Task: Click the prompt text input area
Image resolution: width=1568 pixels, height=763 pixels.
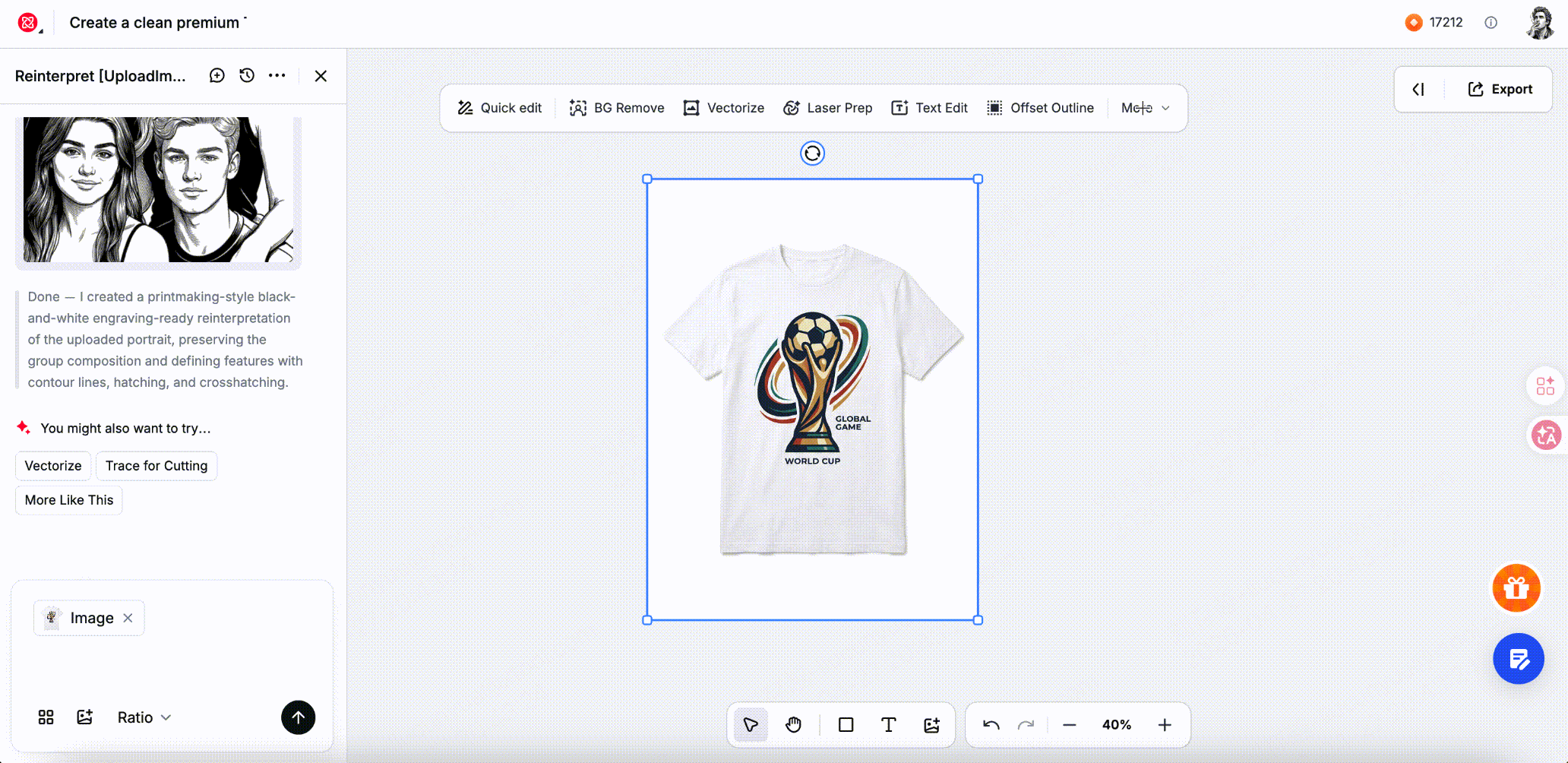Action: pyautogui.click(x=172, y=665)
